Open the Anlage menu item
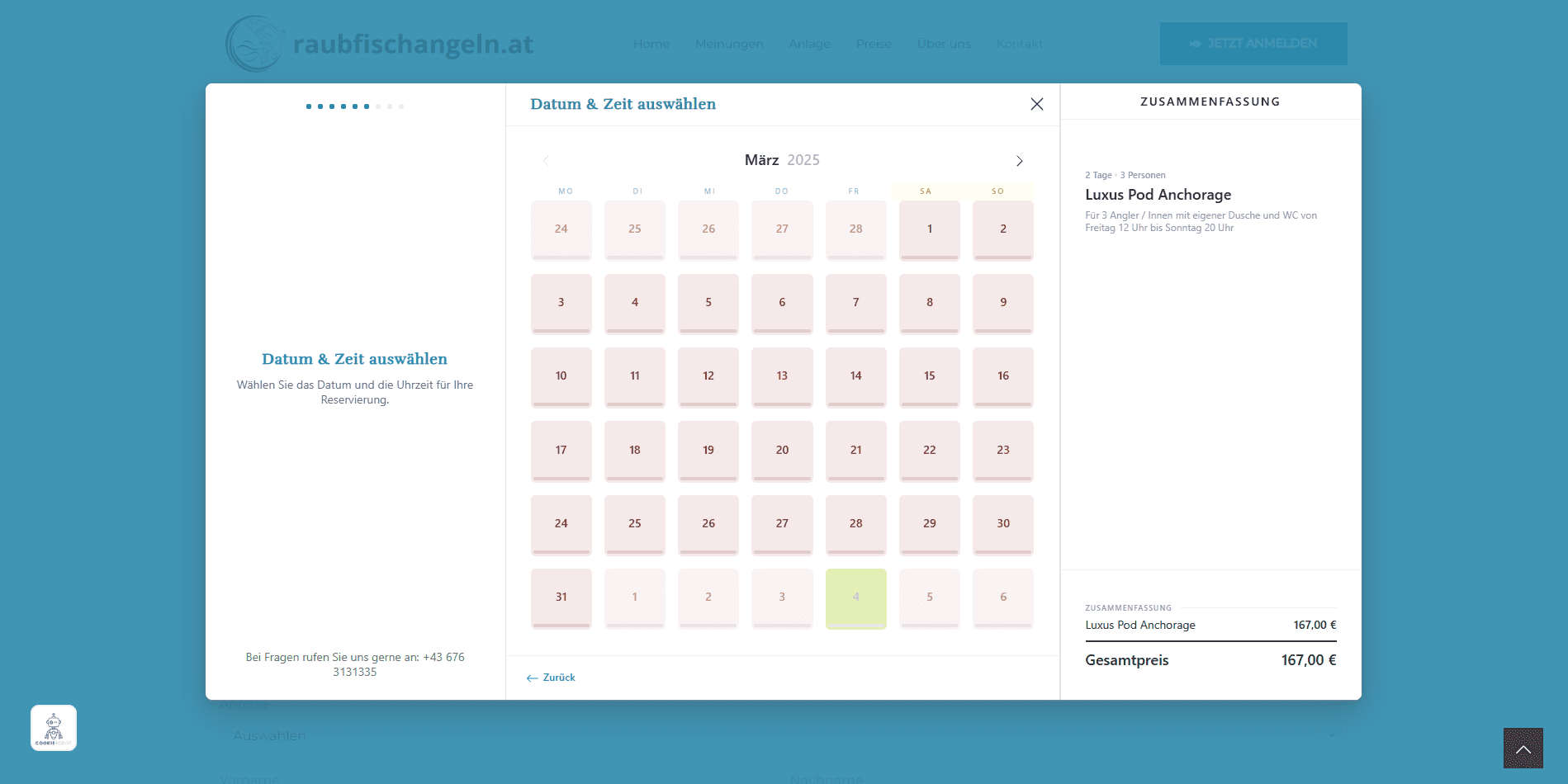This screenshot has height=784, width=1568. point(809,44)
